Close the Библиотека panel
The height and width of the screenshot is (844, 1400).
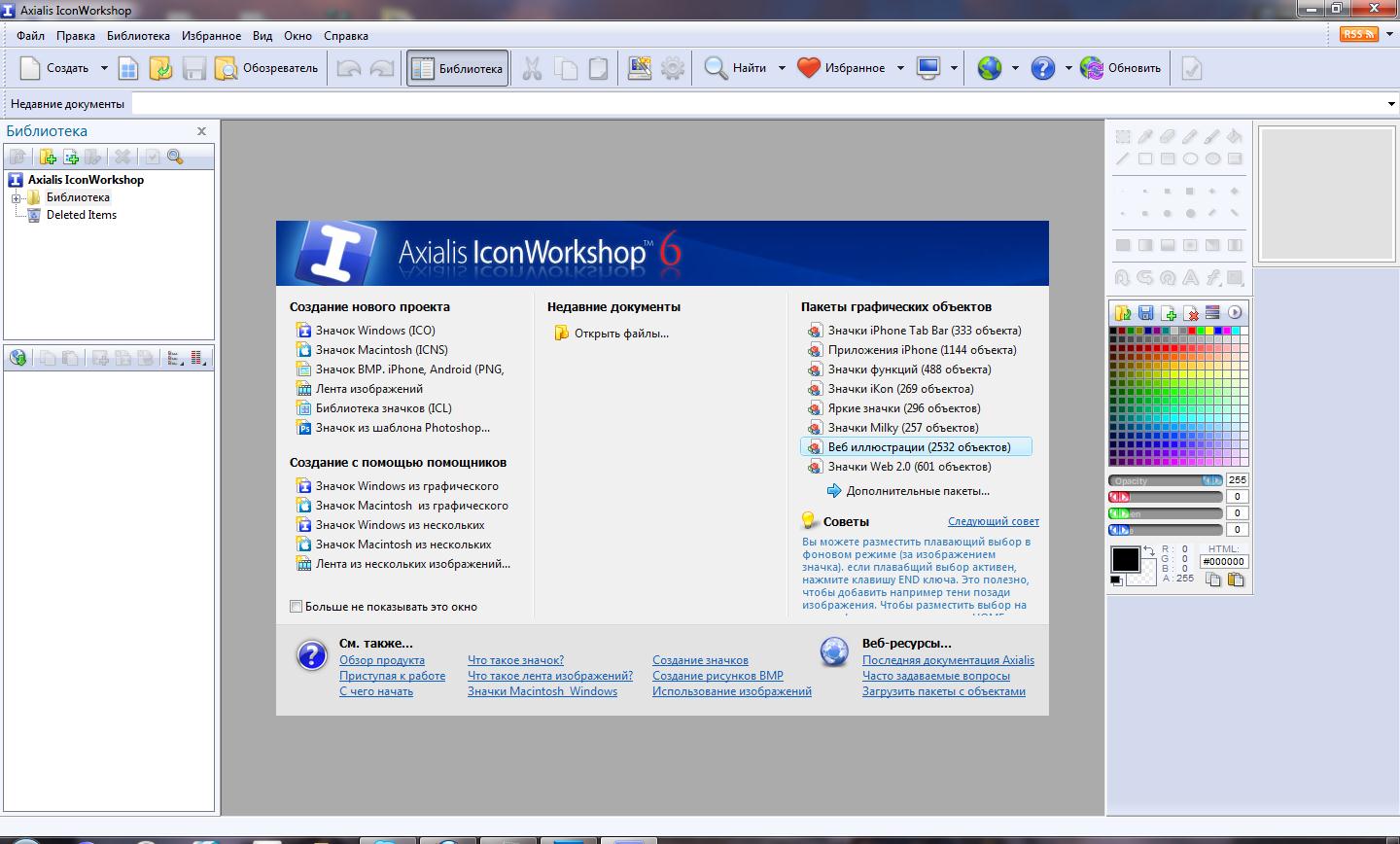(202, 131)
